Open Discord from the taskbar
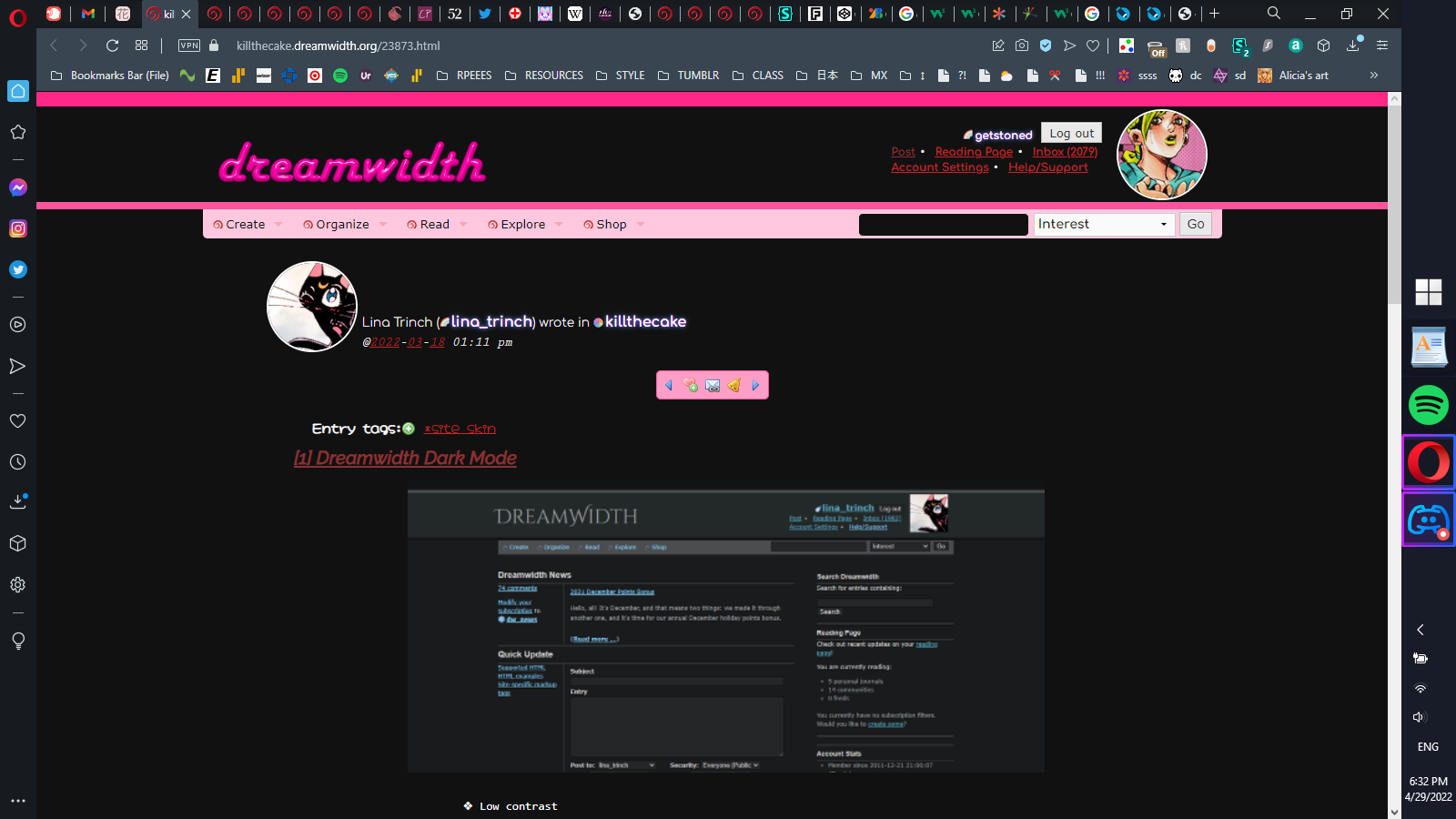 tap(1428, 521)
